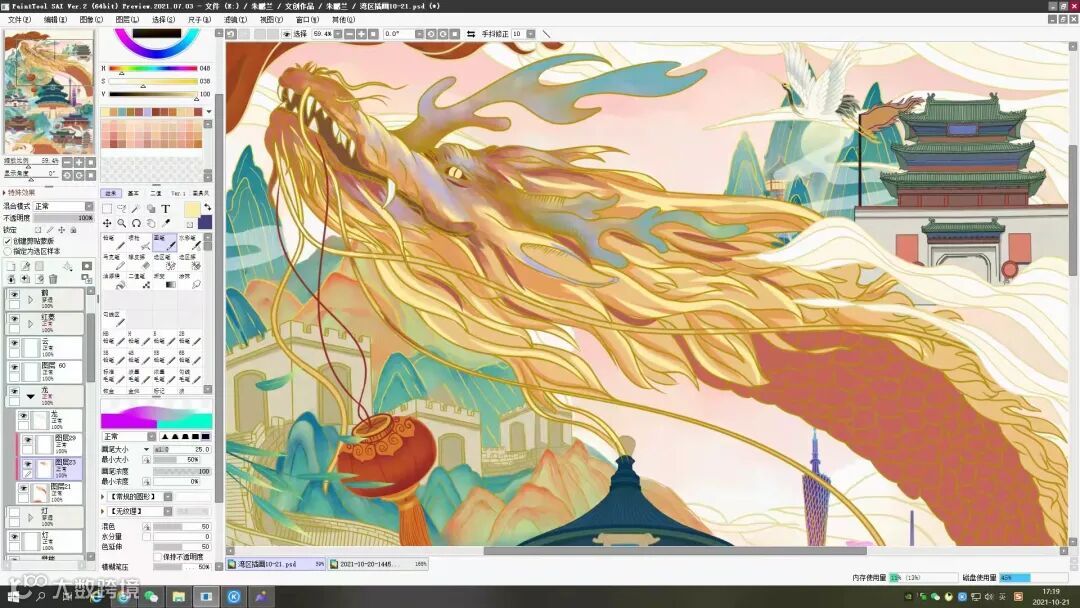The height and width of the screenshot is (608, 1080).
Task: Select the Move tool
Action: click(107, 223)
